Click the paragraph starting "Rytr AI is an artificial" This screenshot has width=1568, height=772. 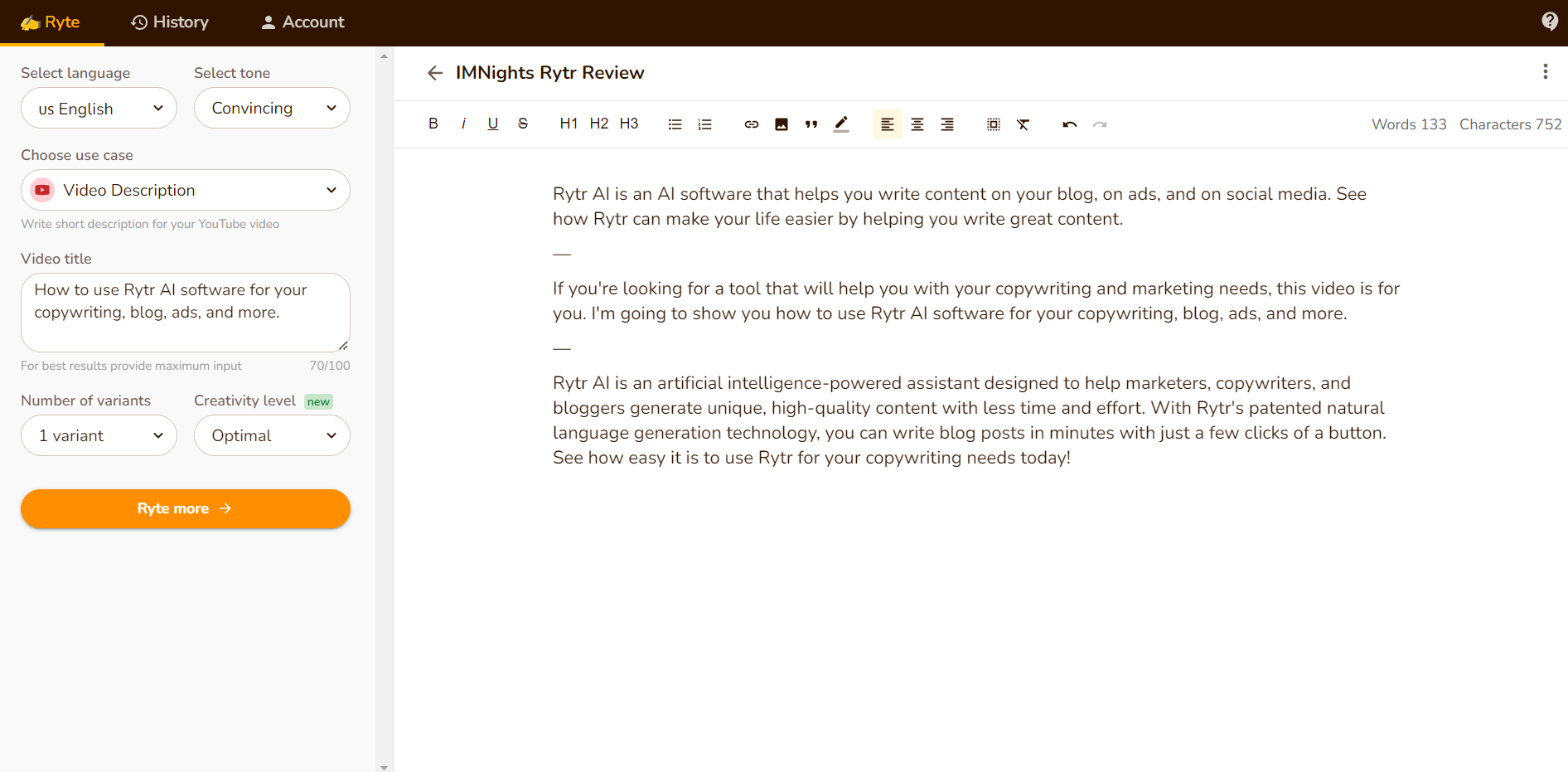[970, 420]
